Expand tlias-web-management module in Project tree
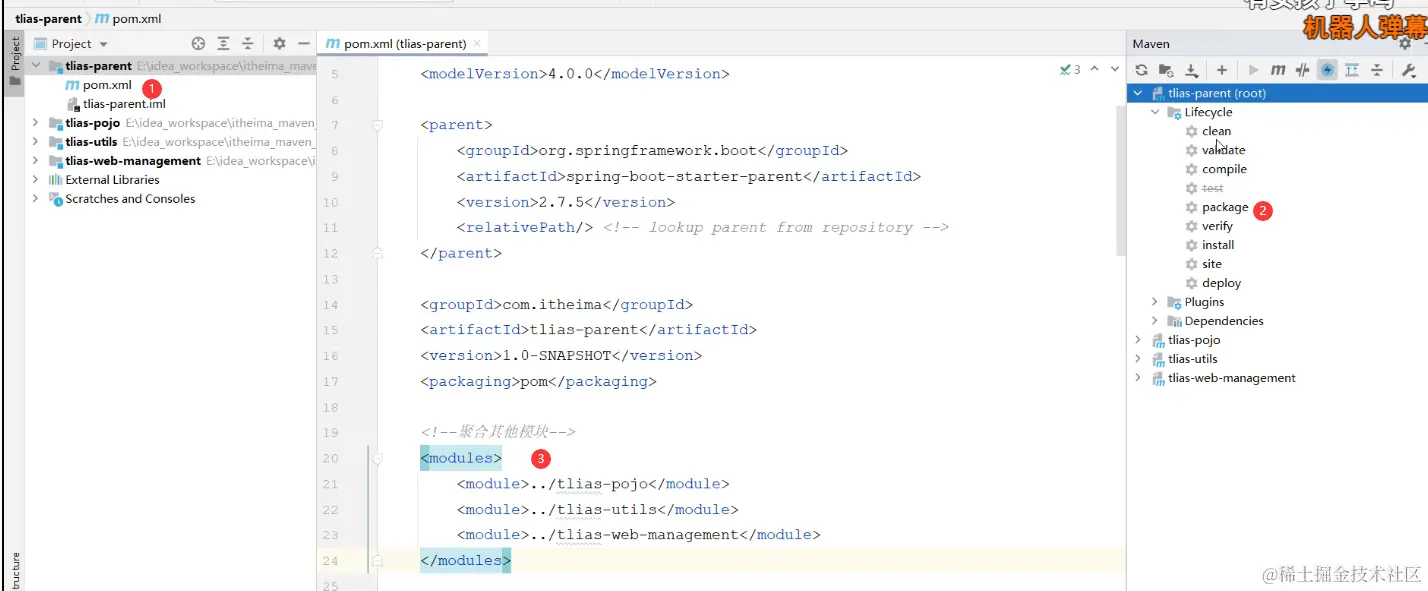1428x591 pixels. (36, 161)
